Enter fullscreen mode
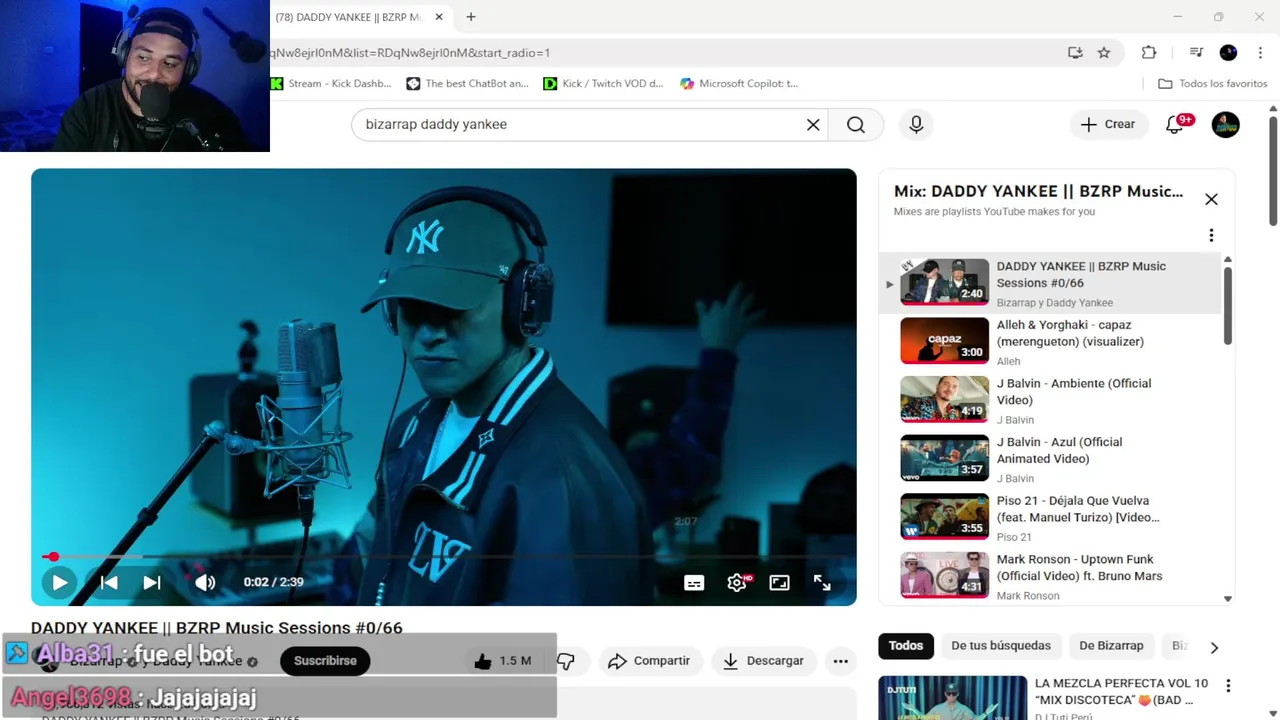 (822, 583)
